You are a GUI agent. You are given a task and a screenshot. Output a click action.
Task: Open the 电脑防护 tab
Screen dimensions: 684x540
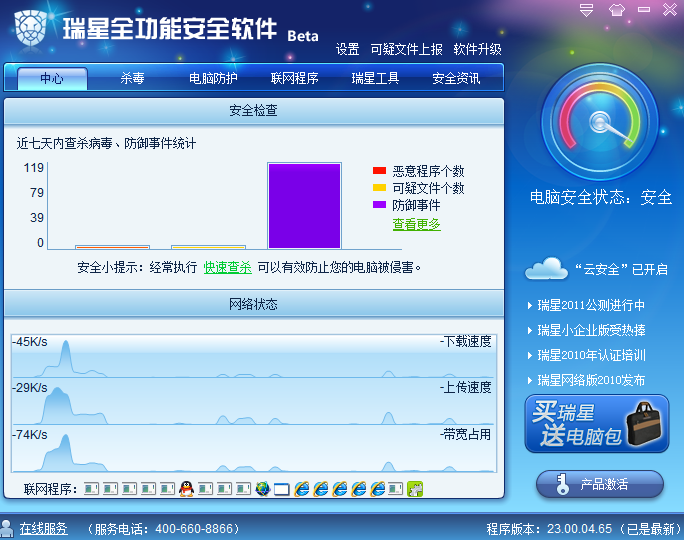[213, 79]
